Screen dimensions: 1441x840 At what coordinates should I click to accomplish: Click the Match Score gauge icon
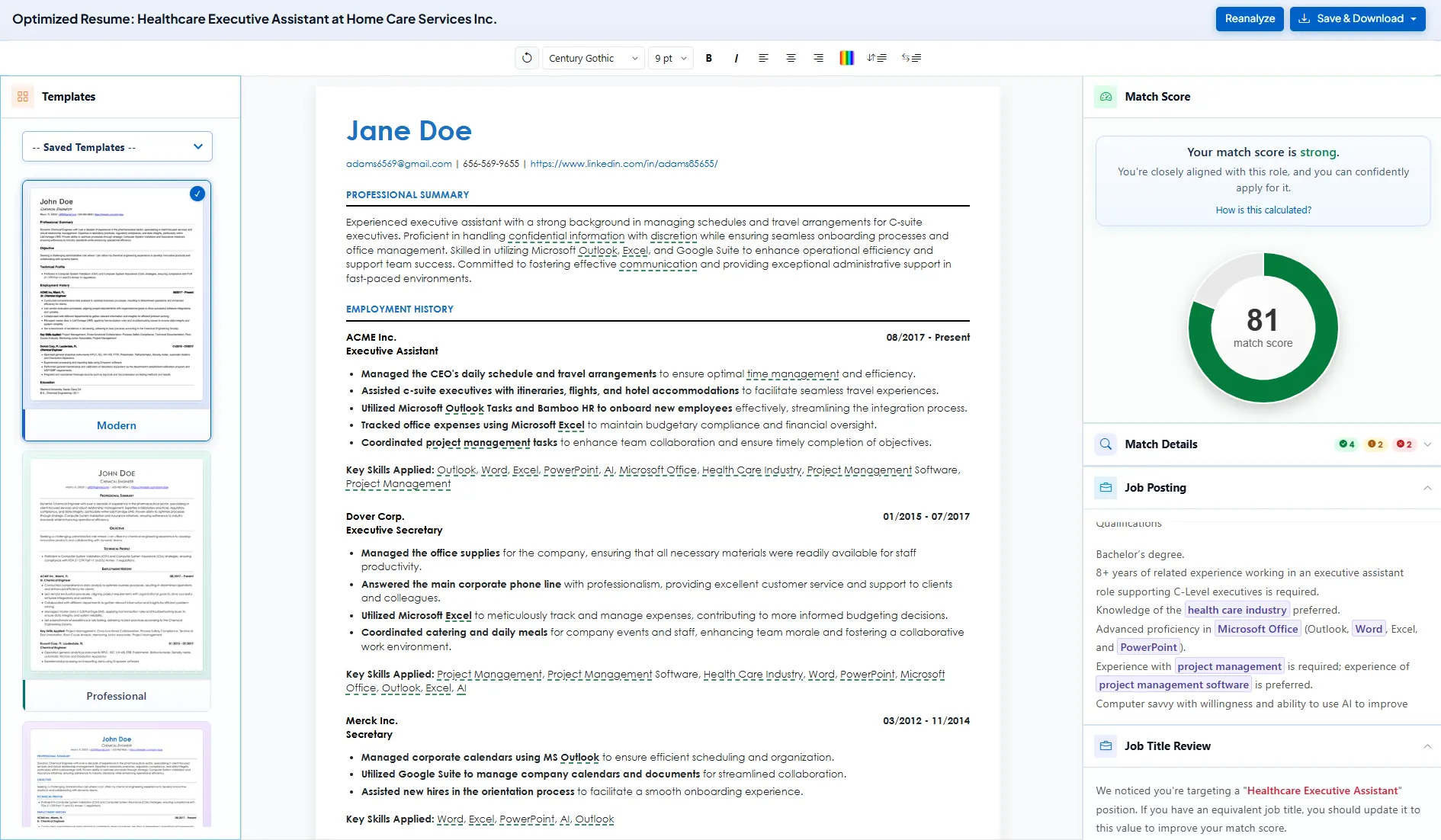click(1106, 97)
